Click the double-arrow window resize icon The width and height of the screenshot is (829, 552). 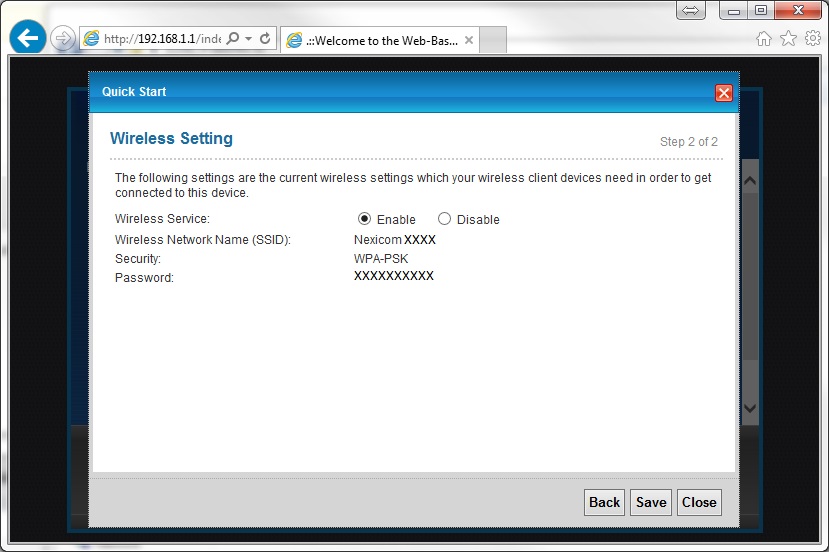click(x=690, y=10)
